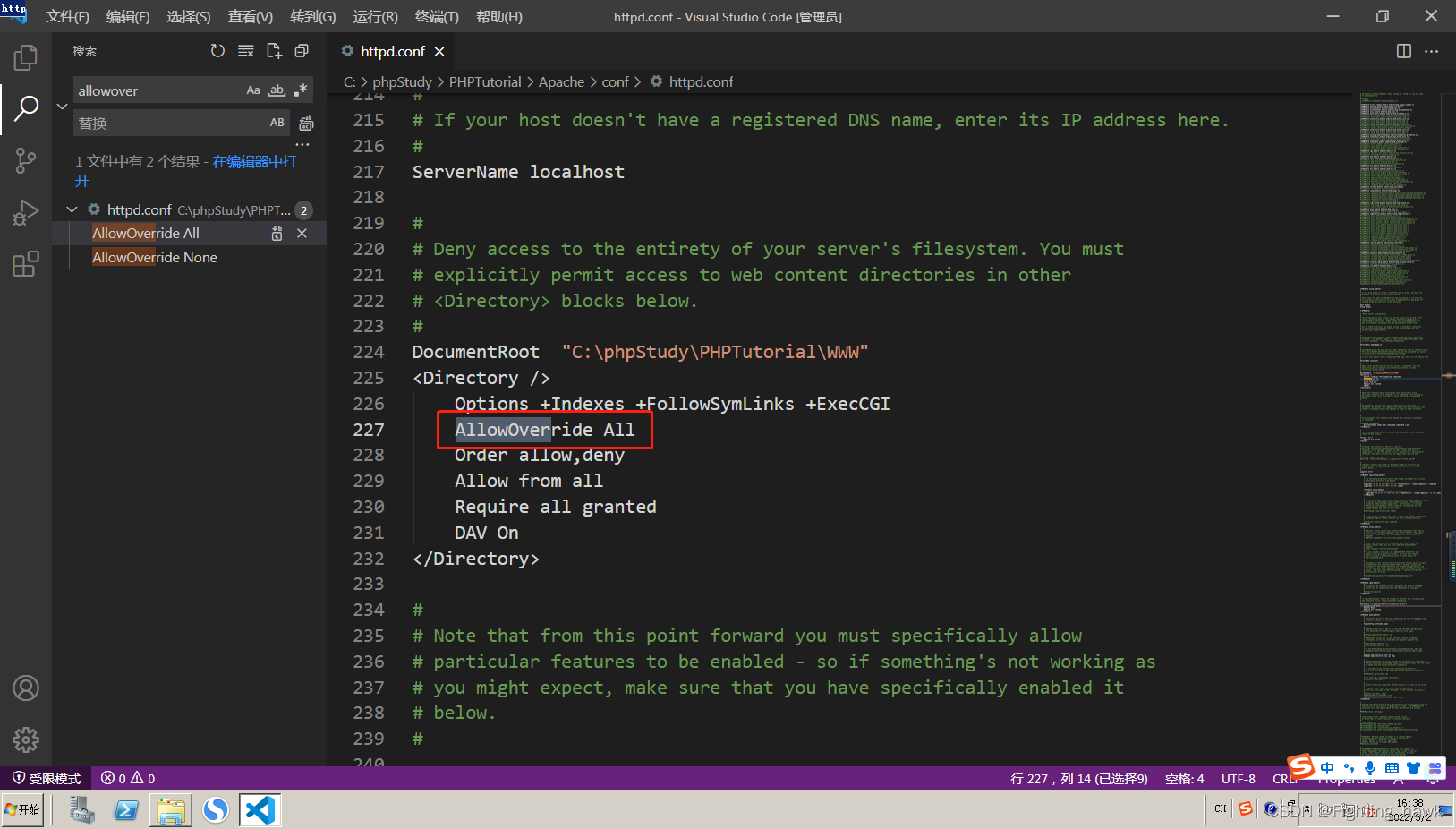This screenshot has width=1456, height=829.
Task: Click the DAV On line
Action: (x=486, y=533)
